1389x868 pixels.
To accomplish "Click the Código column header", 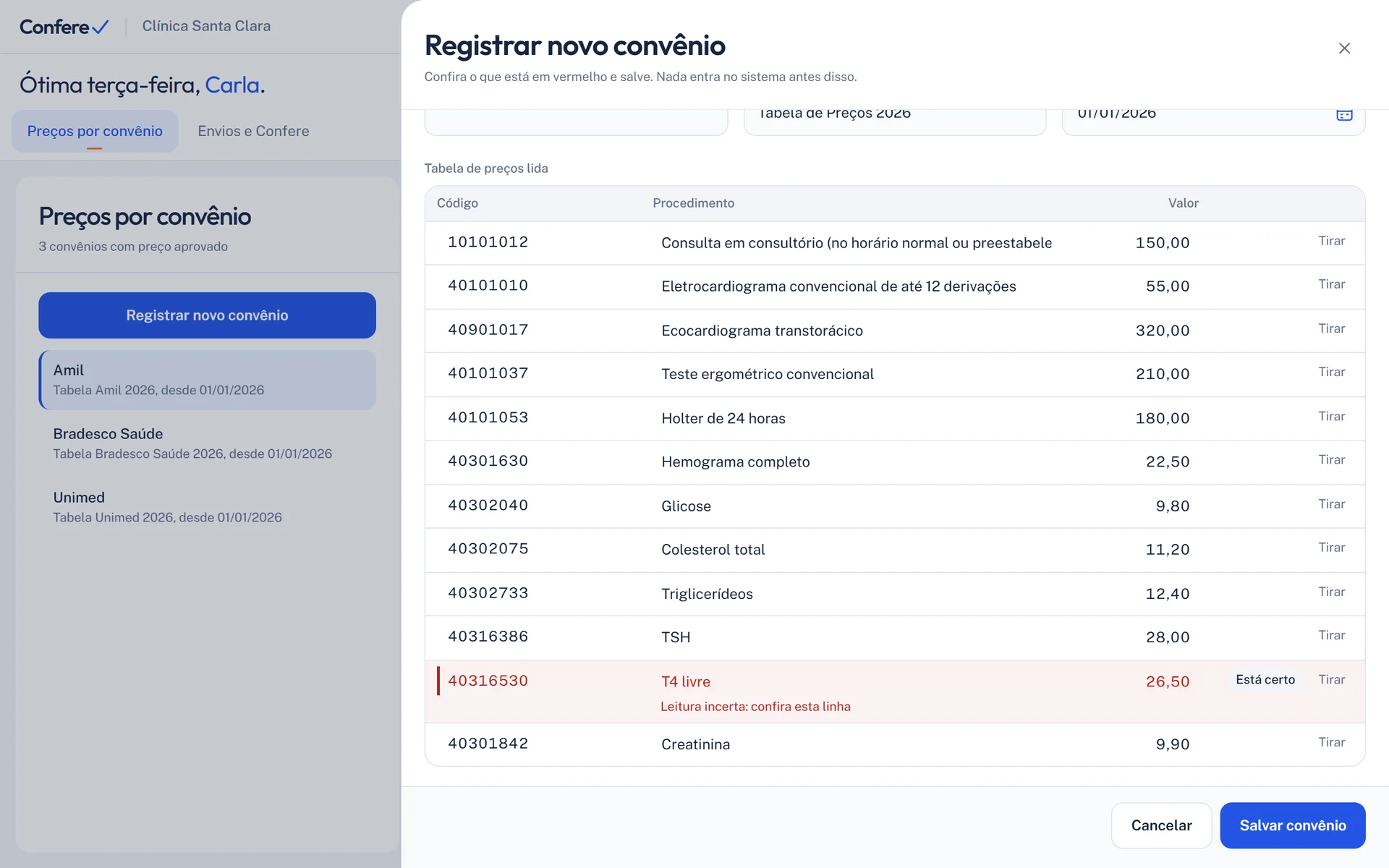I will [x=457, y=203].
